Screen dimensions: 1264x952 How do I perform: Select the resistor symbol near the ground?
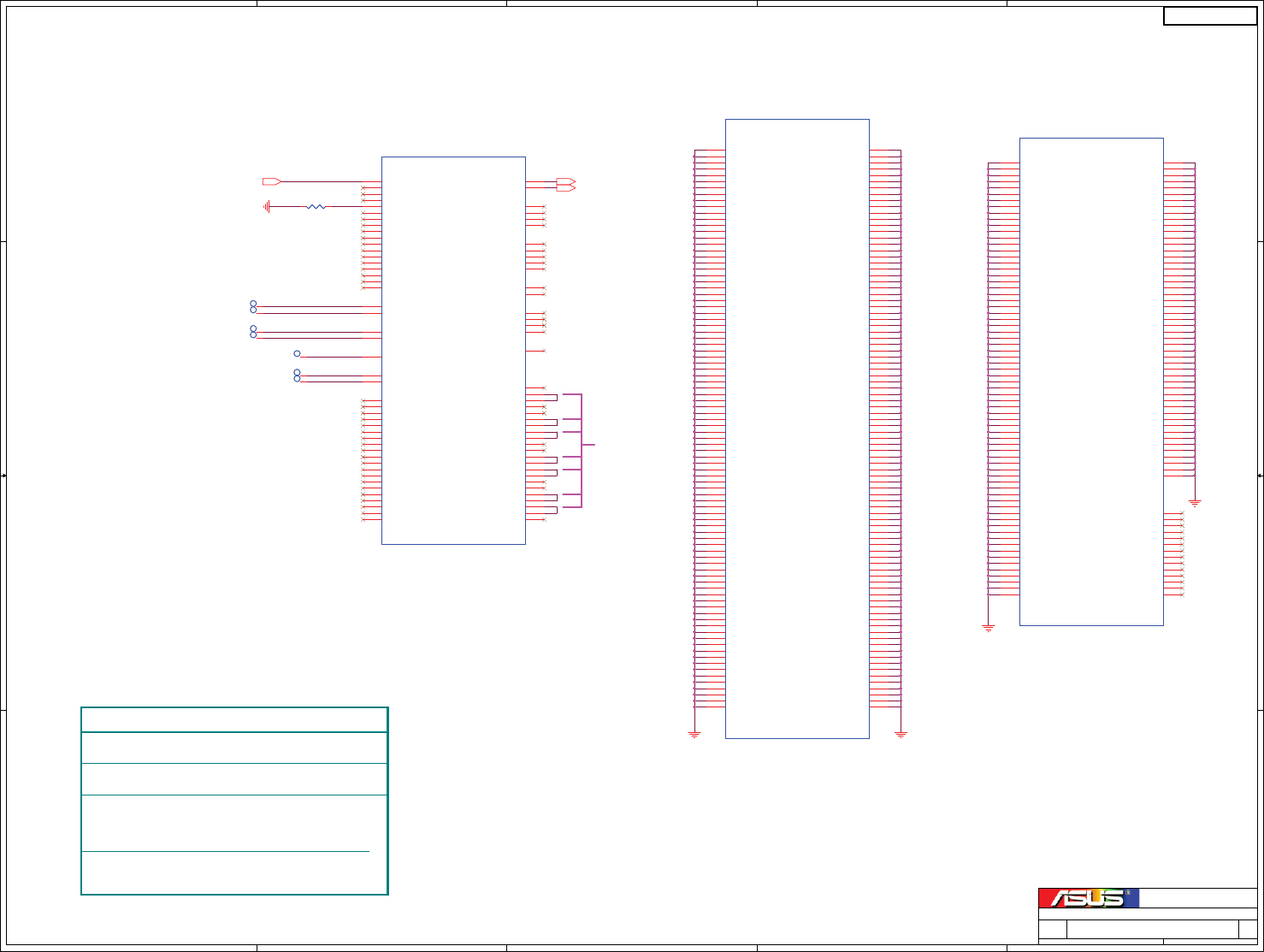(x=316, y=206)
